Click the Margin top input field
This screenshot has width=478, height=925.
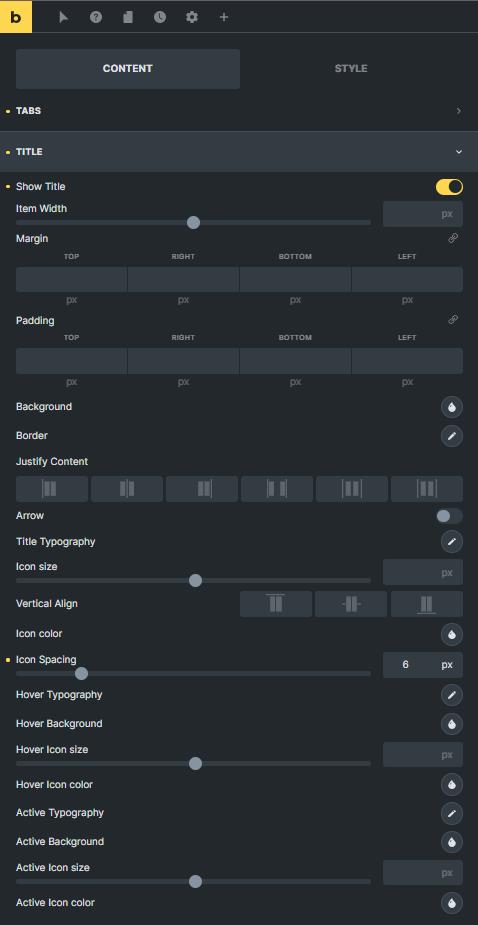coord(71,280)
